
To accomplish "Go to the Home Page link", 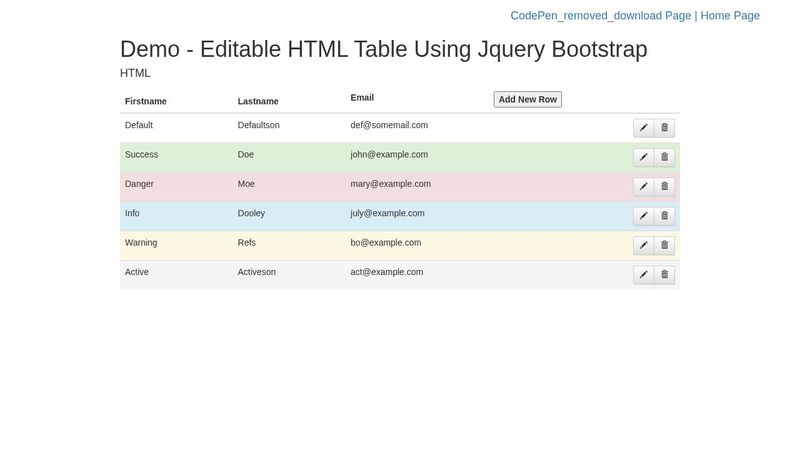I will 729,16.
